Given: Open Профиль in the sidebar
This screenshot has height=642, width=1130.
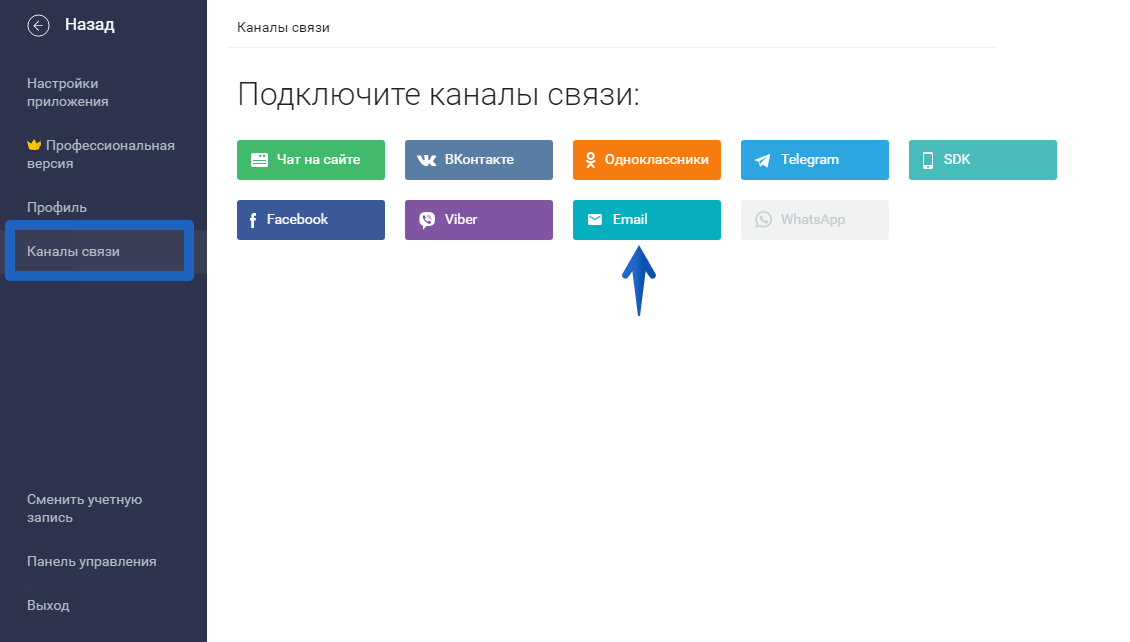Looking at the screenshot, I should pyautogui.click(x=57, y=208).
